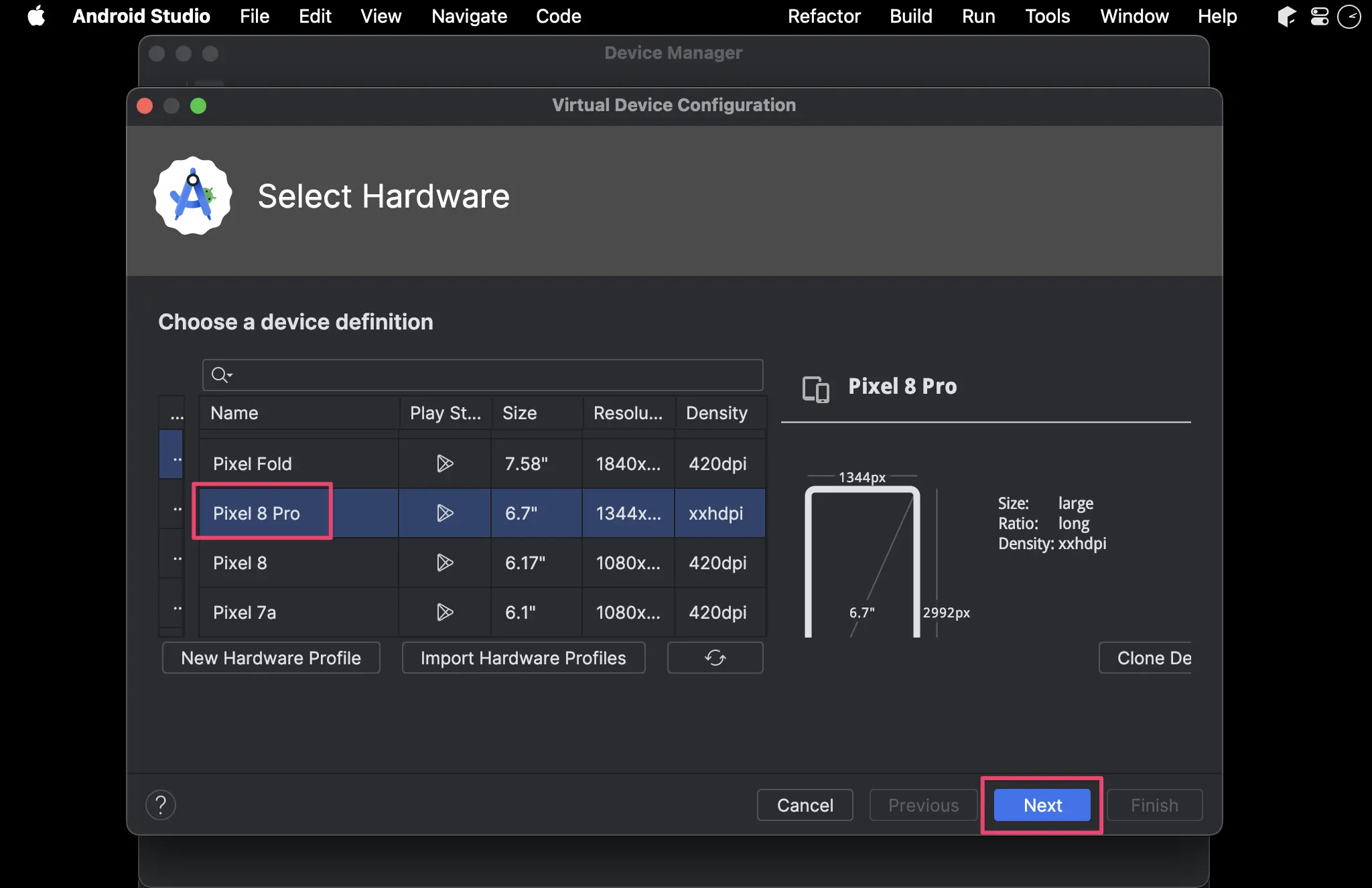Sort by the Density column header
The image size is (1372, 888).
point(721,413)
